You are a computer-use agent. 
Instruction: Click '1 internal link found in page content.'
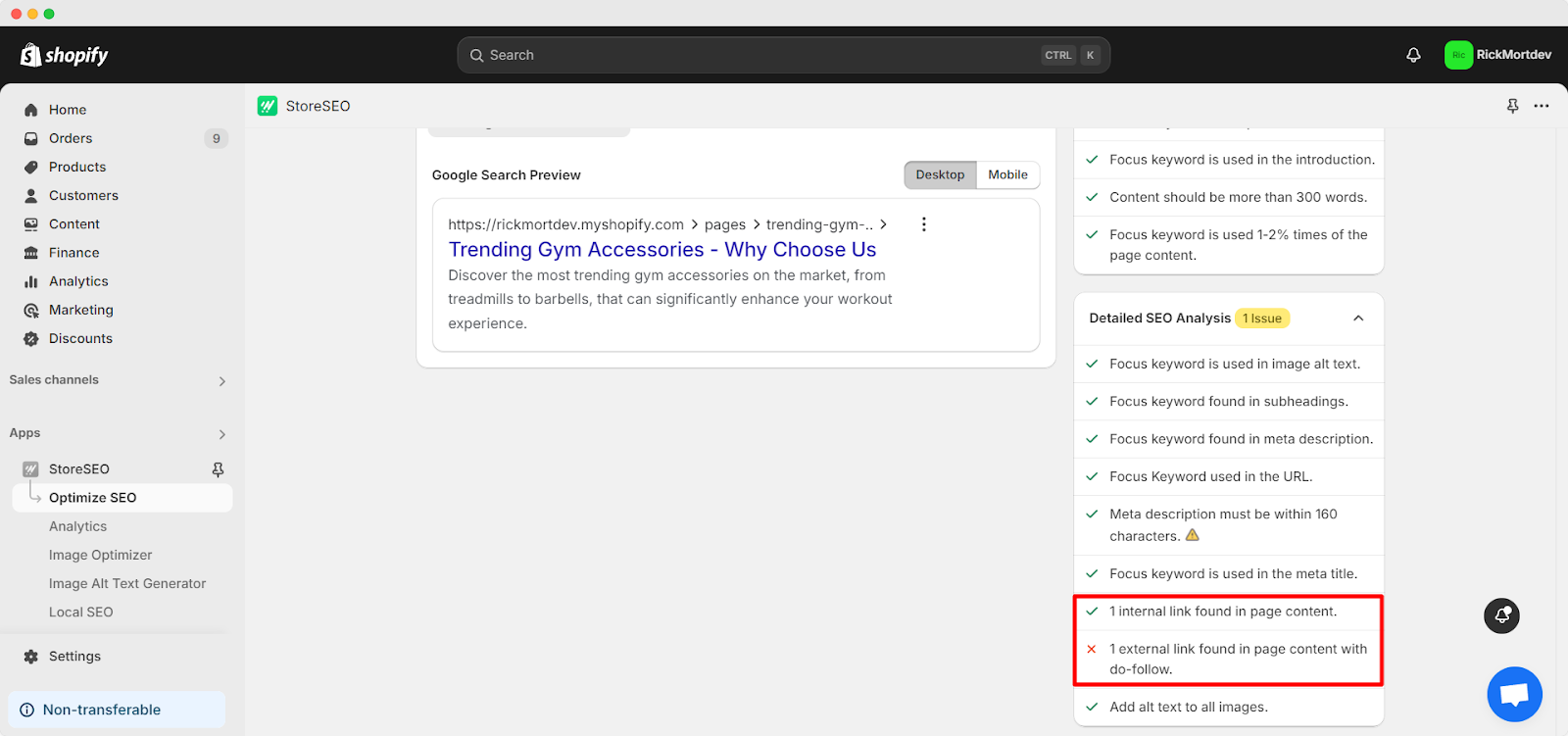coord(1223,612)
